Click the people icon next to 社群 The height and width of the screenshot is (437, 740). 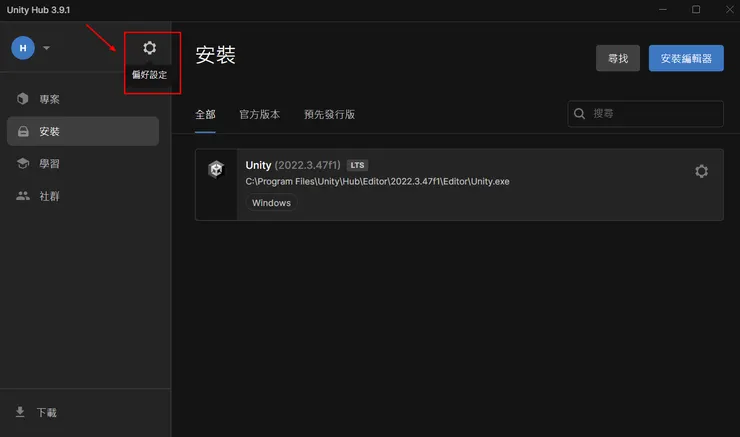[23, 196]
